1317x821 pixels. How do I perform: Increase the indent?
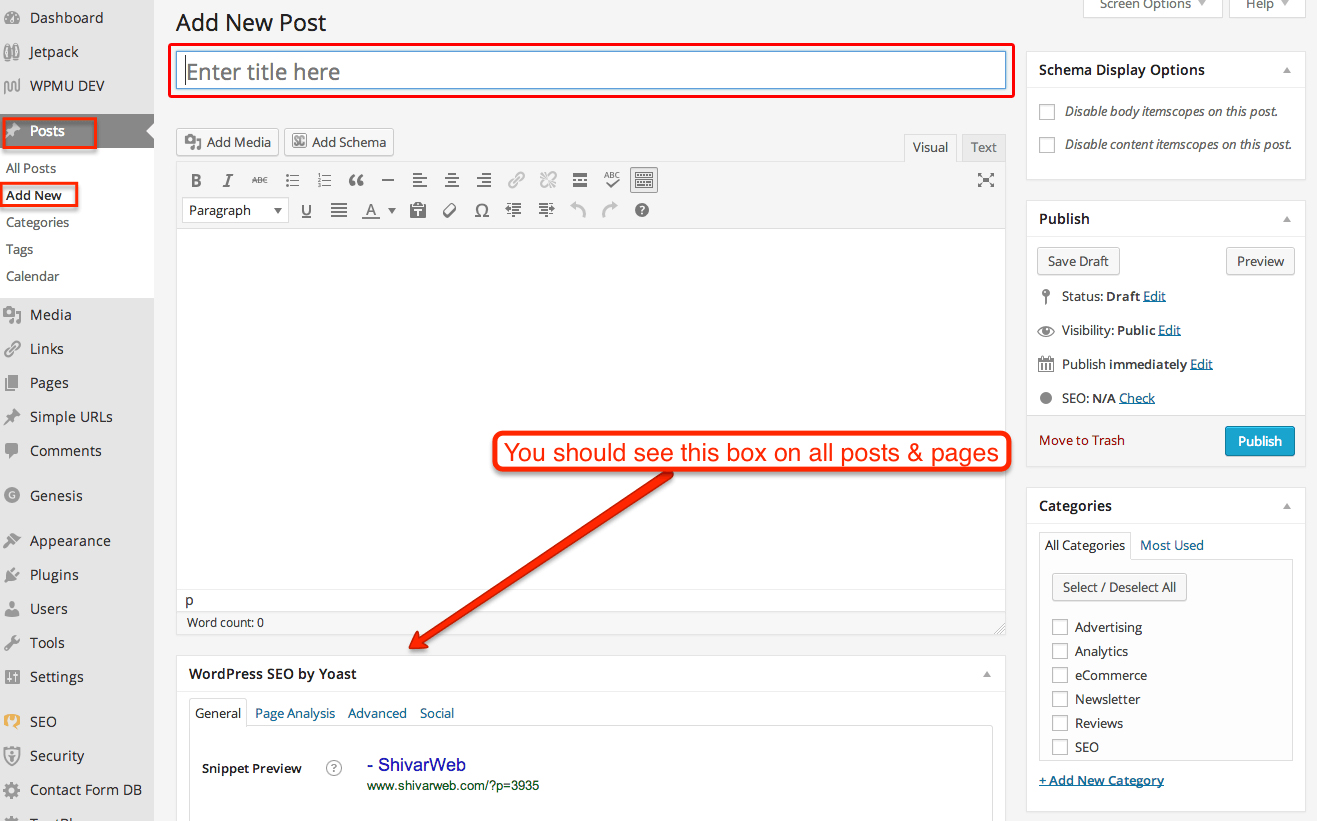coord(546,210)
